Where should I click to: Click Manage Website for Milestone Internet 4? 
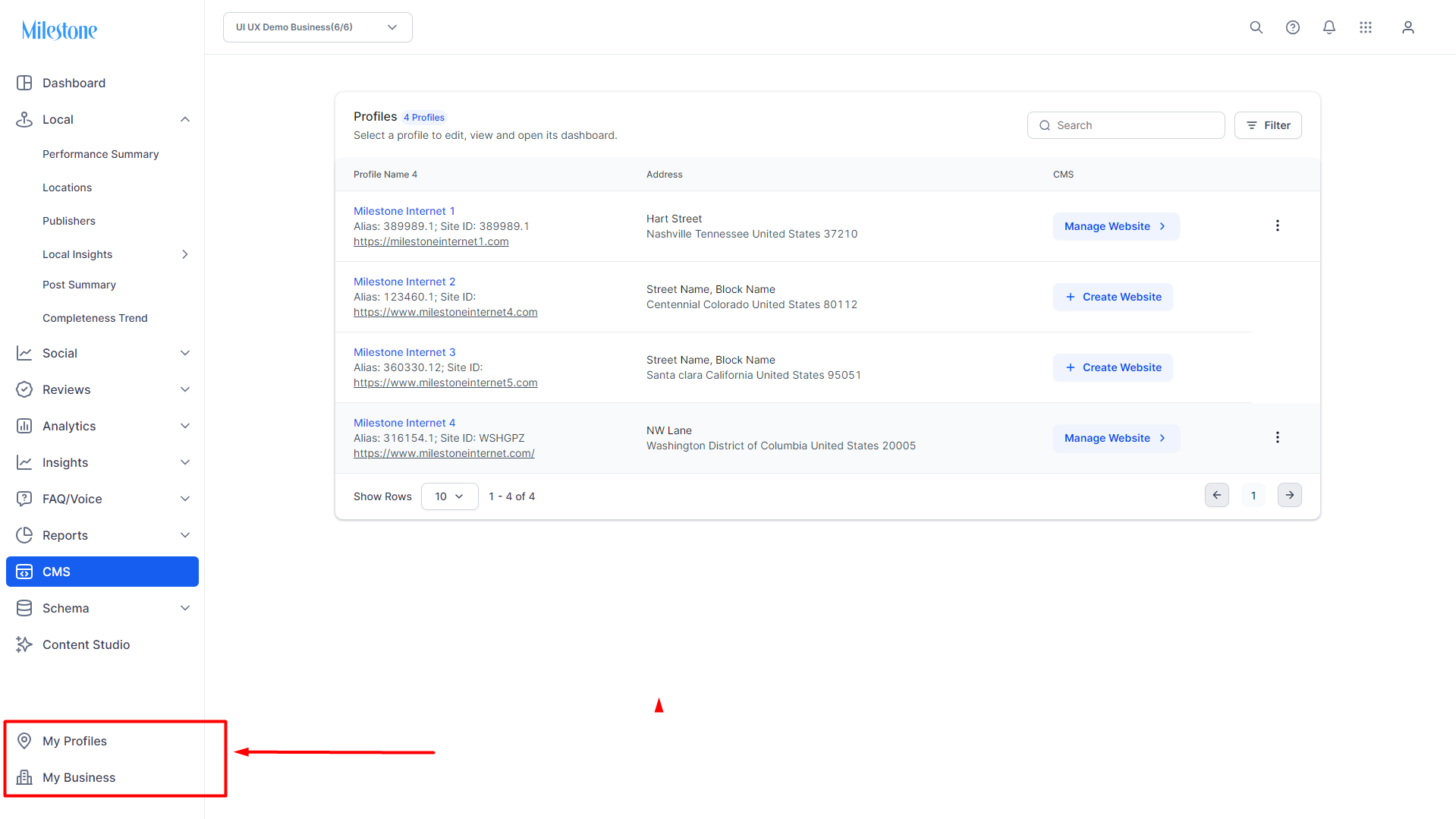pos(1116,438)
